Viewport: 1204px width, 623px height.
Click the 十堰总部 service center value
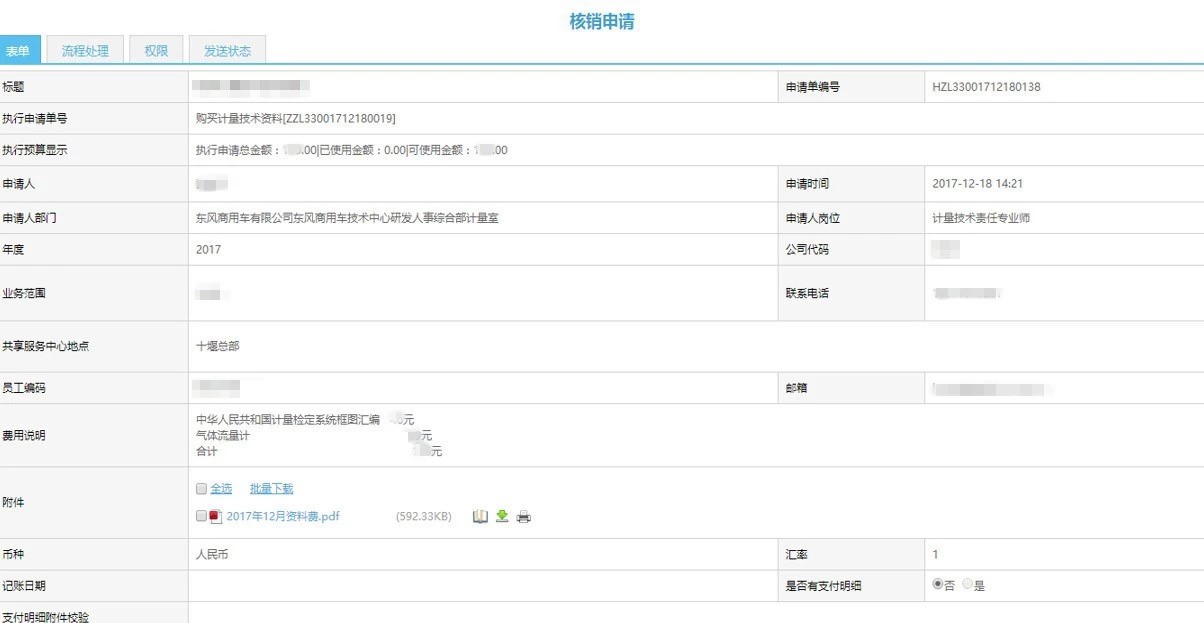coord(218,347)
